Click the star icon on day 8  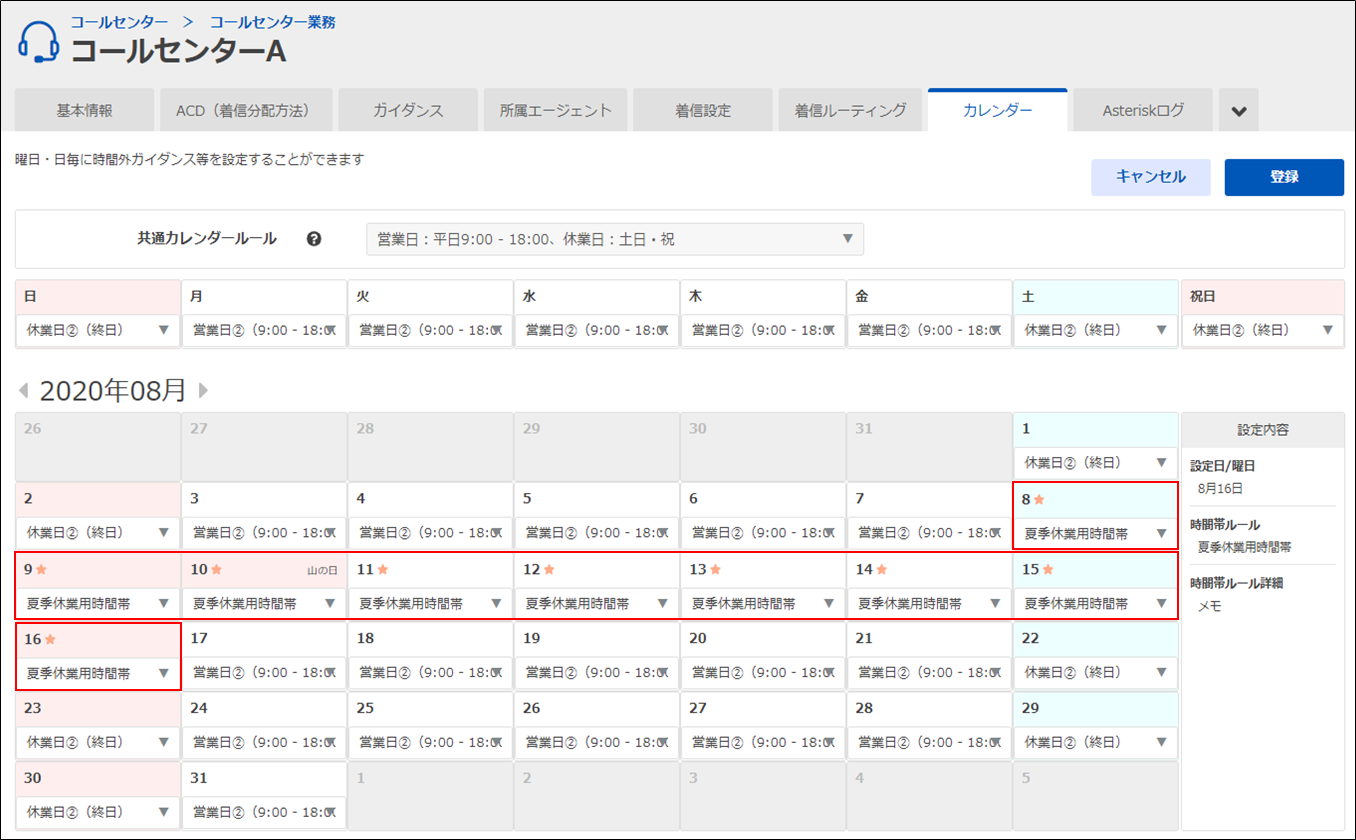(x=1040, y=499)
